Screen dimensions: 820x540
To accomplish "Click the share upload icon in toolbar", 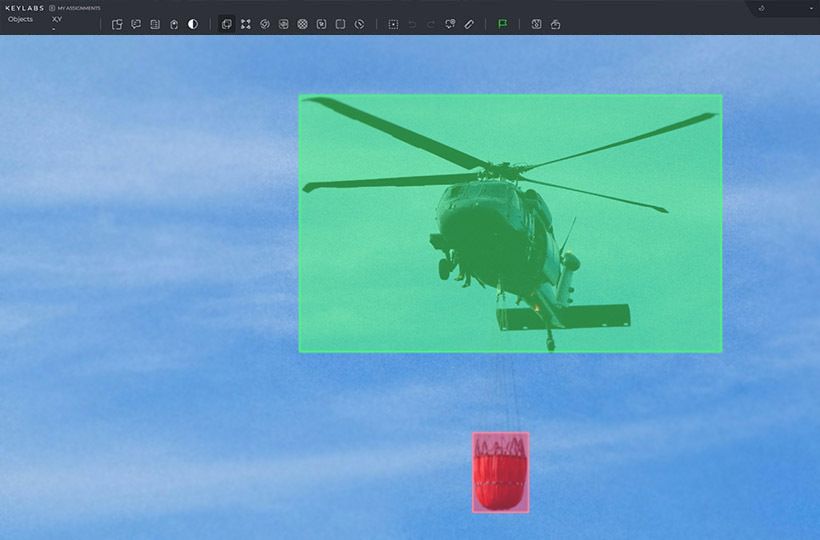I will [555, 24].
